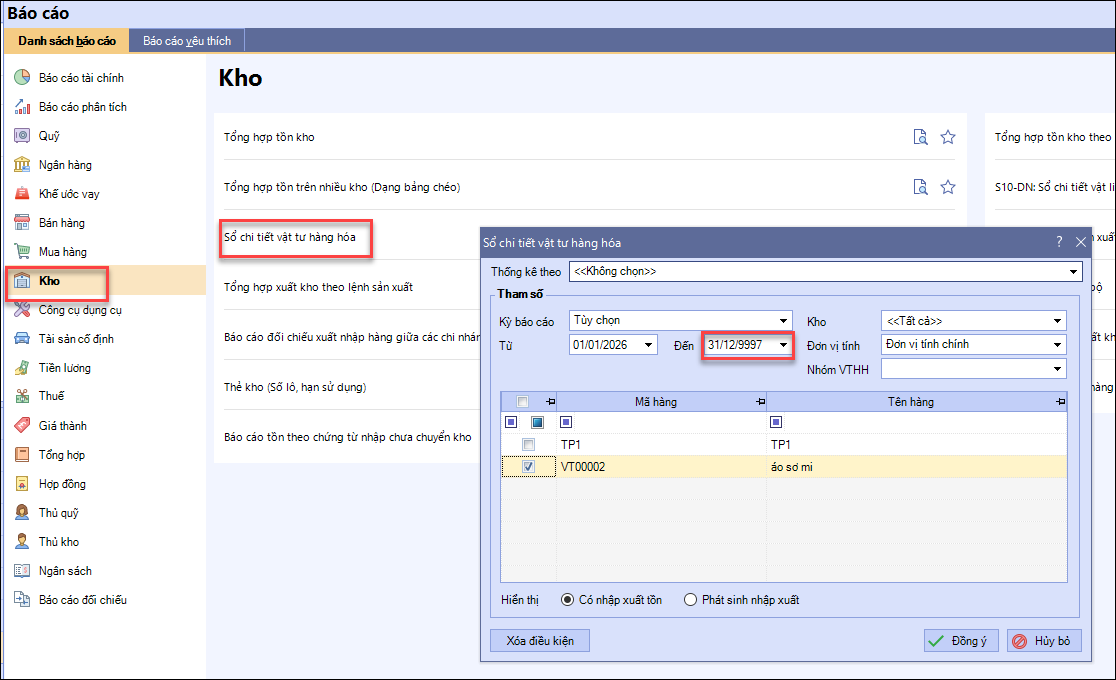Open Ngân hàng sidebar category
Viewport: 1116px width, 680px height.
tap(65, 164)
